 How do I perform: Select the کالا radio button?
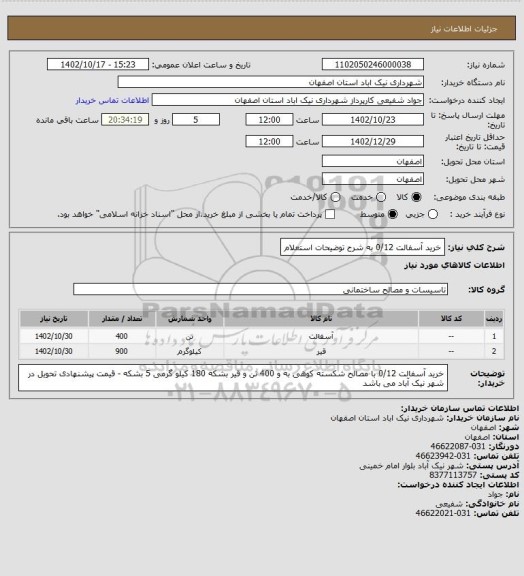pos(416,197)
